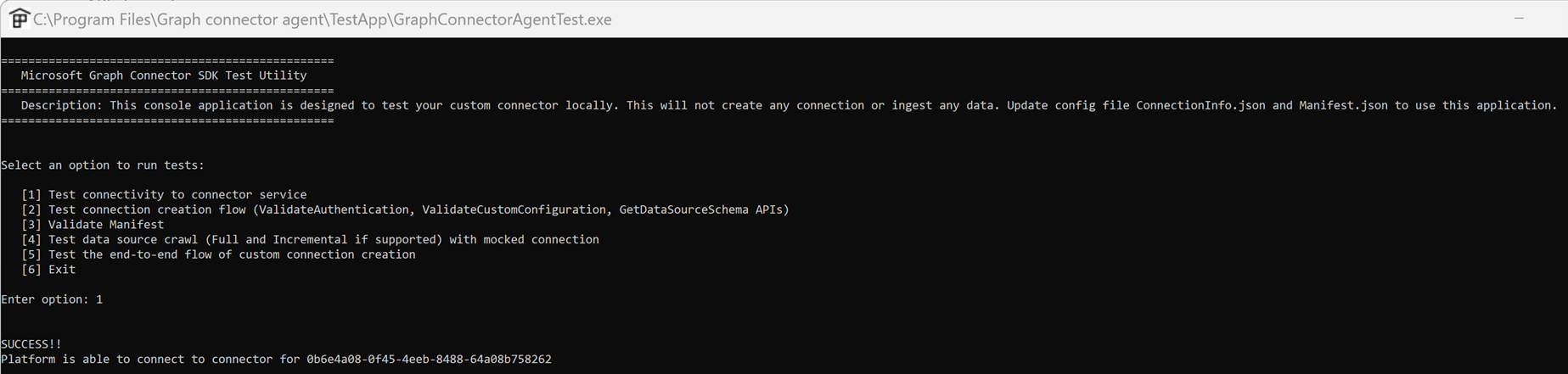Image resolution: width=1568 pixels, height=374 pixels.
Task: Click option [1] Test connectivity to connector service
Action: [x=164, y=195]
